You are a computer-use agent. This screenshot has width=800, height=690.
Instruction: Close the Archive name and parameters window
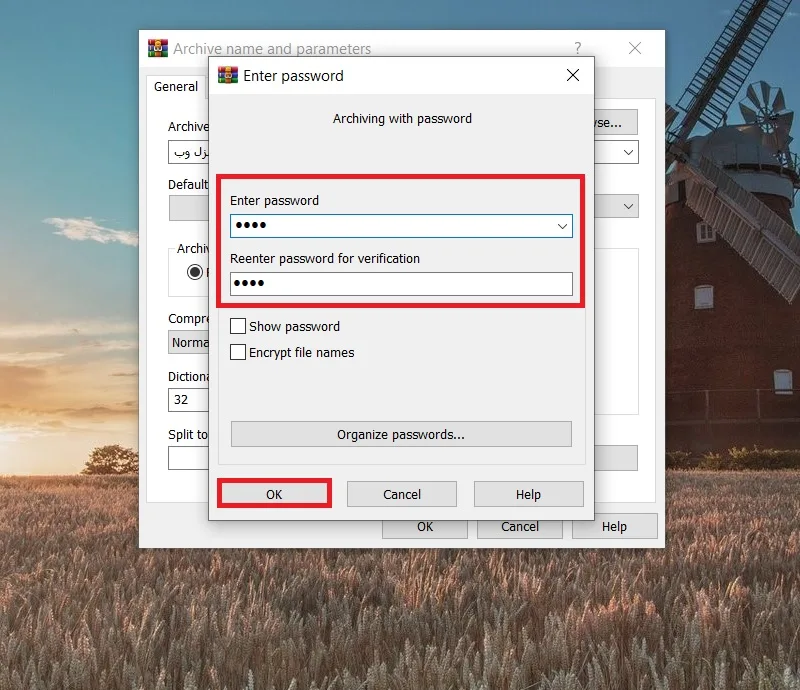(x=635, y=48)
